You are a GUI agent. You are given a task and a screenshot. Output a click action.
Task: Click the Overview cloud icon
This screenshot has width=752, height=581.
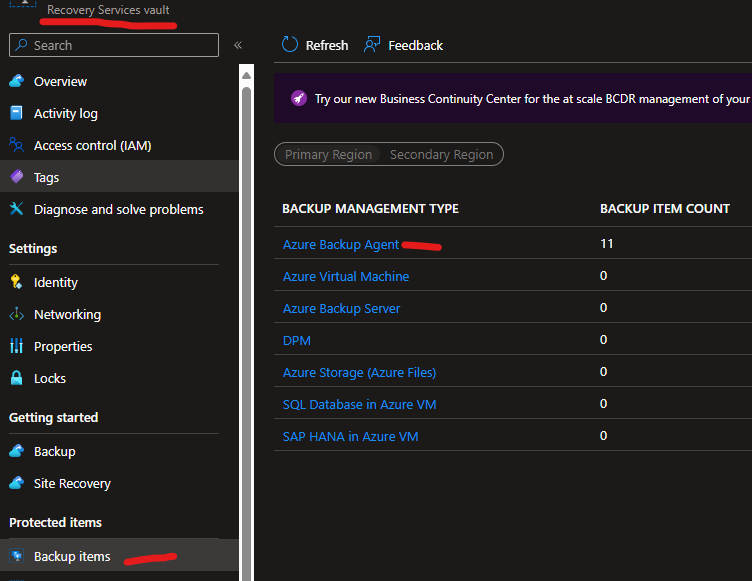[x=16, y=81]
